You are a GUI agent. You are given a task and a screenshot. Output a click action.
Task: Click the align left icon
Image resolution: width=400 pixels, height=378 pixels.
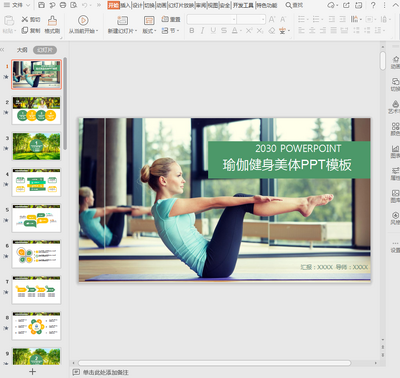pyautogui.click(x=301, y=31)
